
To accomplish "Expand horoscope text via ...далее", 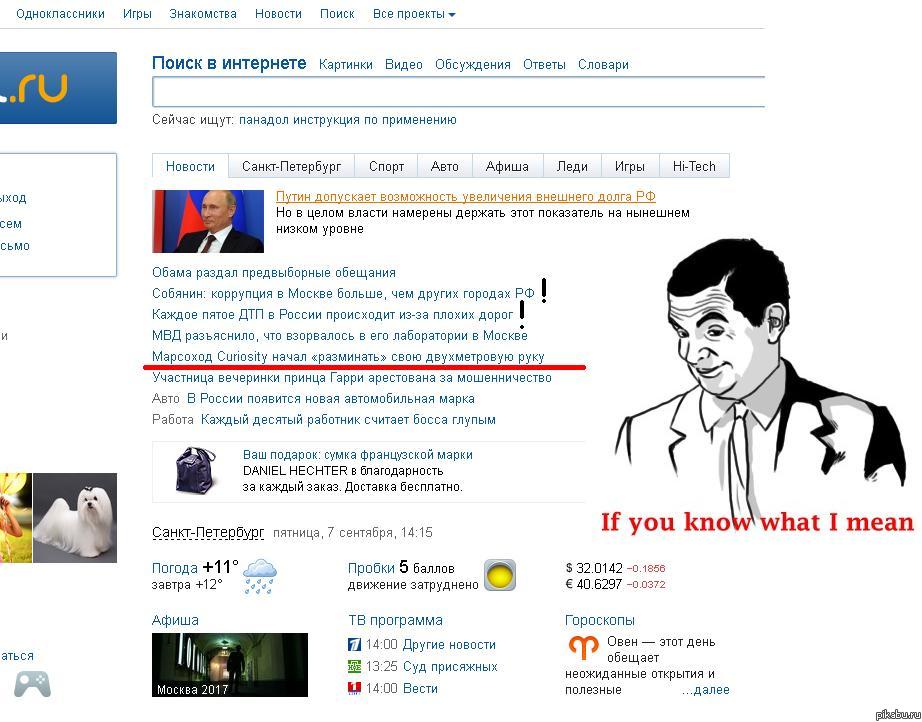I will pos(705,690).
